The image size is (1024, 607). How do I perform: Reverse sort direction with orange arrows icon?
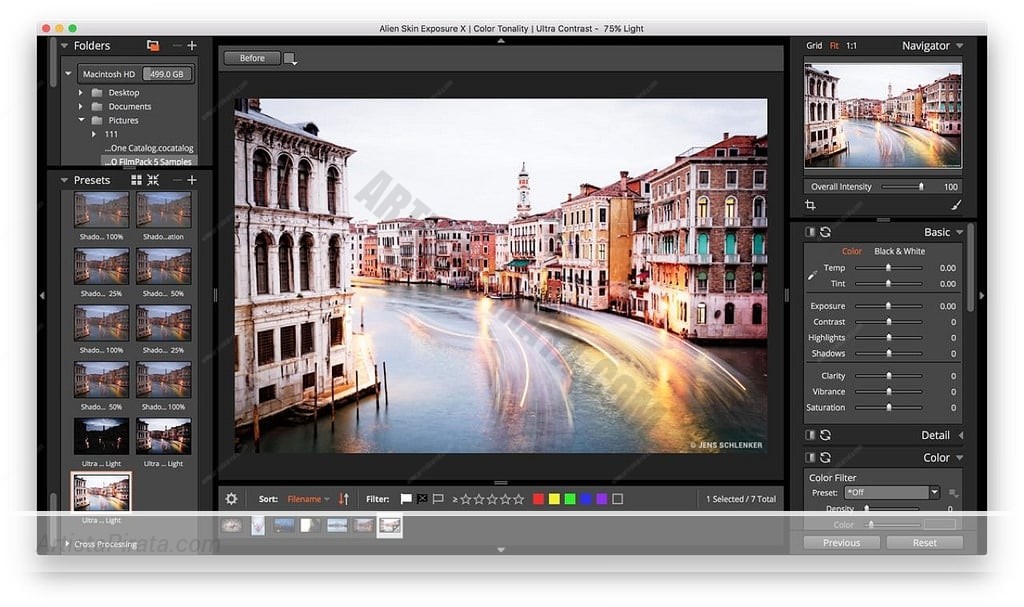[x=344, y=499]
